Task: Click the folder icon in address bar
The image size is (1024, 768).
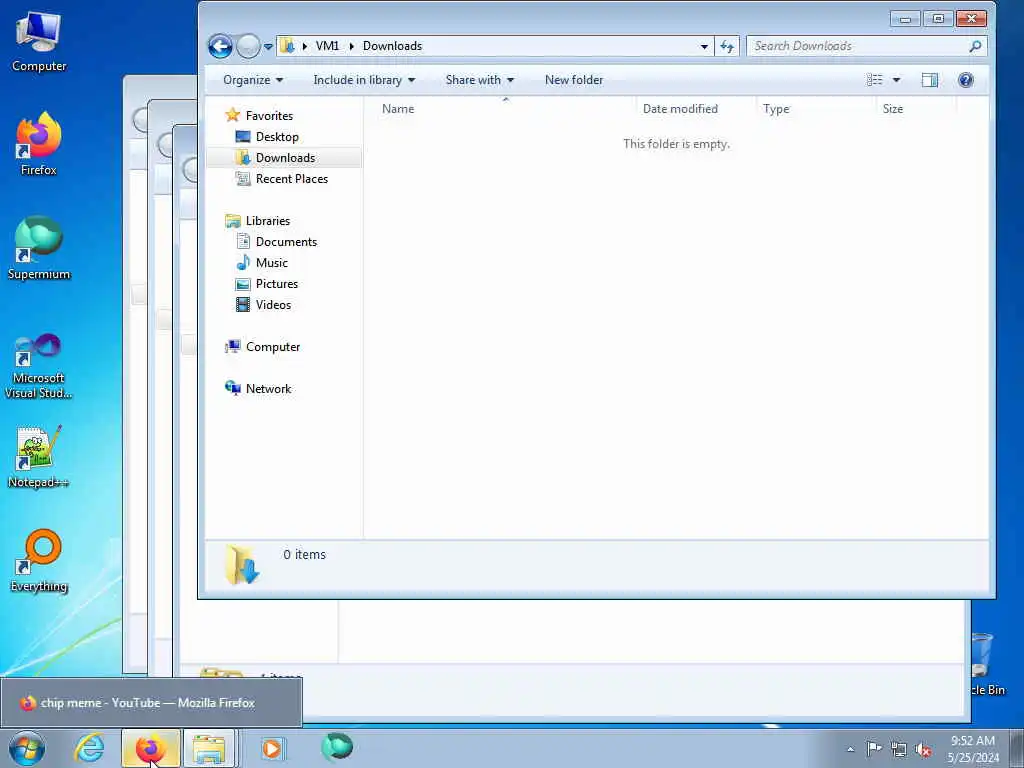Action: pos(287,46)
